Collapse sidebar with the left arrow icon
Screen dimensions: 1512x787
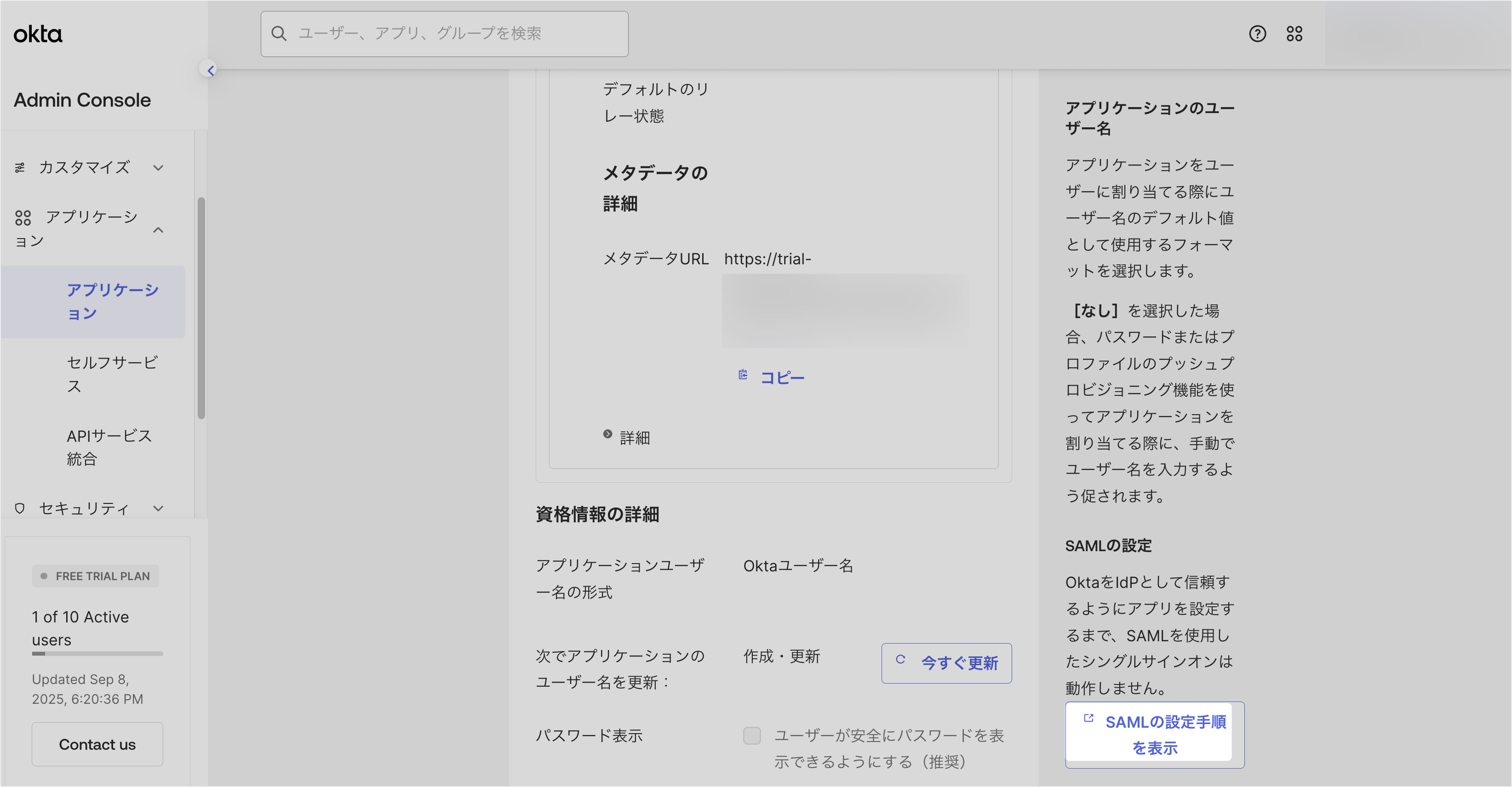click(x=210, y=70)
